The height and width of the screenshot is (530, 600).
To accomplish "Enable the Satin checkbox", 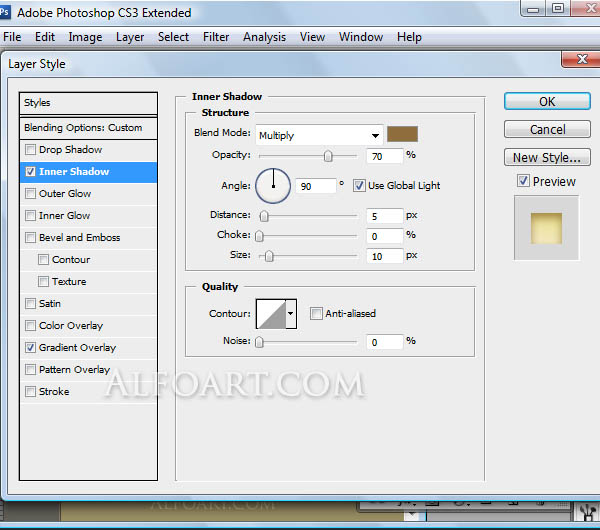I will [x=30, y=303].
